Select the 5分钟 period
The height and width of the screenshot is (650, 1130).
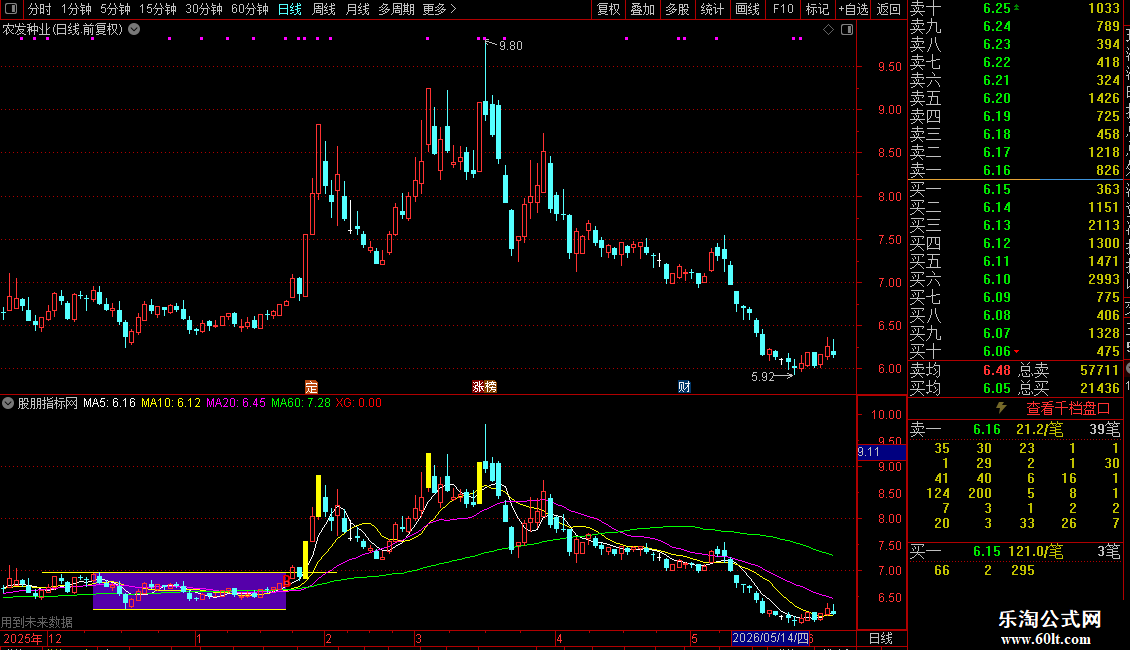(115, 9)
